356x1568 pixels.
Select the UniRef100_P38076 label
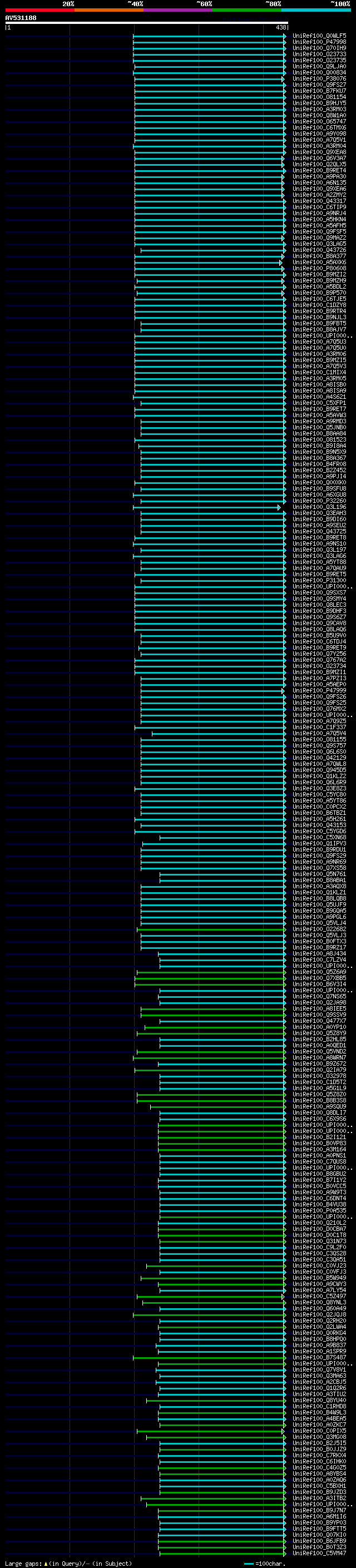tap(319, 78)
